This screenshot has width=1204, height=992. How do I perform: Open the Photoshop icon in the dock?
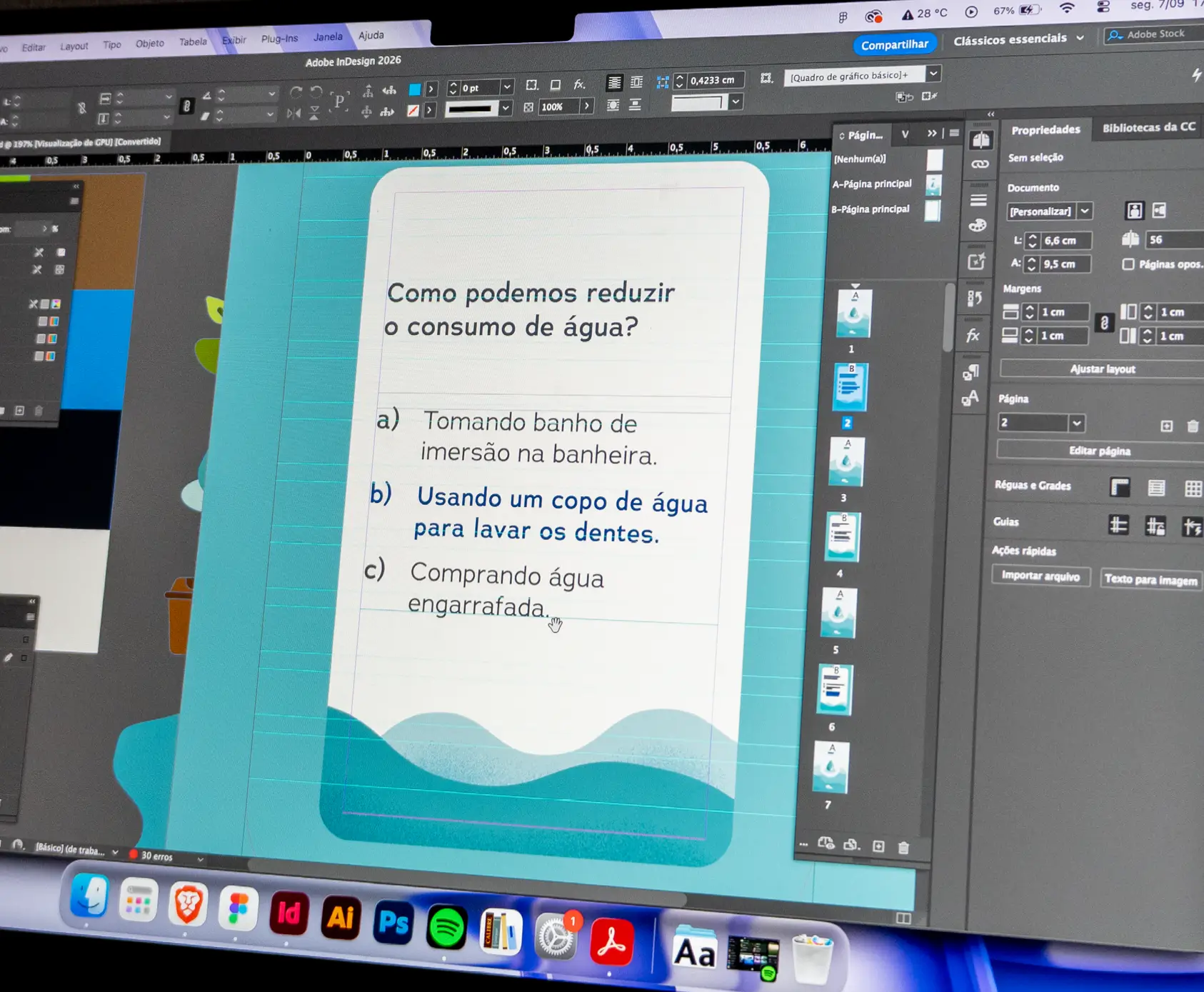click(x=393, y=921)
